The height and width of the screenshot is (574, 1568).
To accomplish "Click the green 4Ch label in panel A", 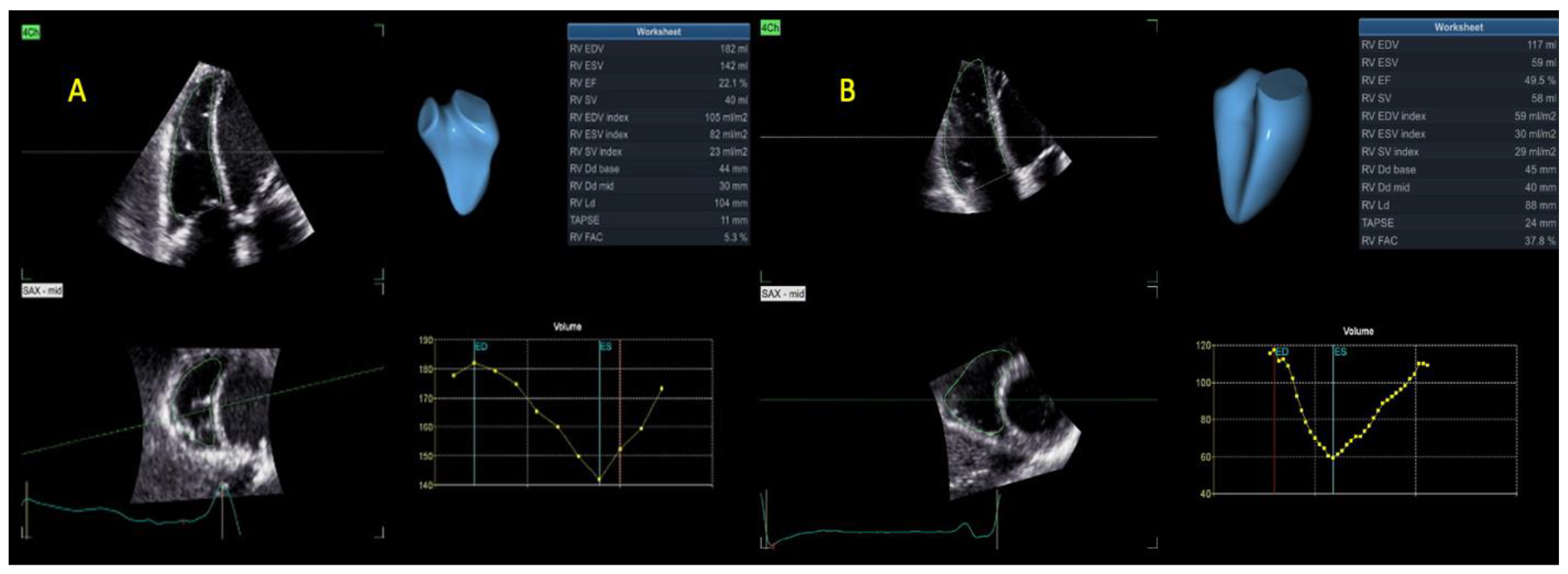I will (30, 32).
